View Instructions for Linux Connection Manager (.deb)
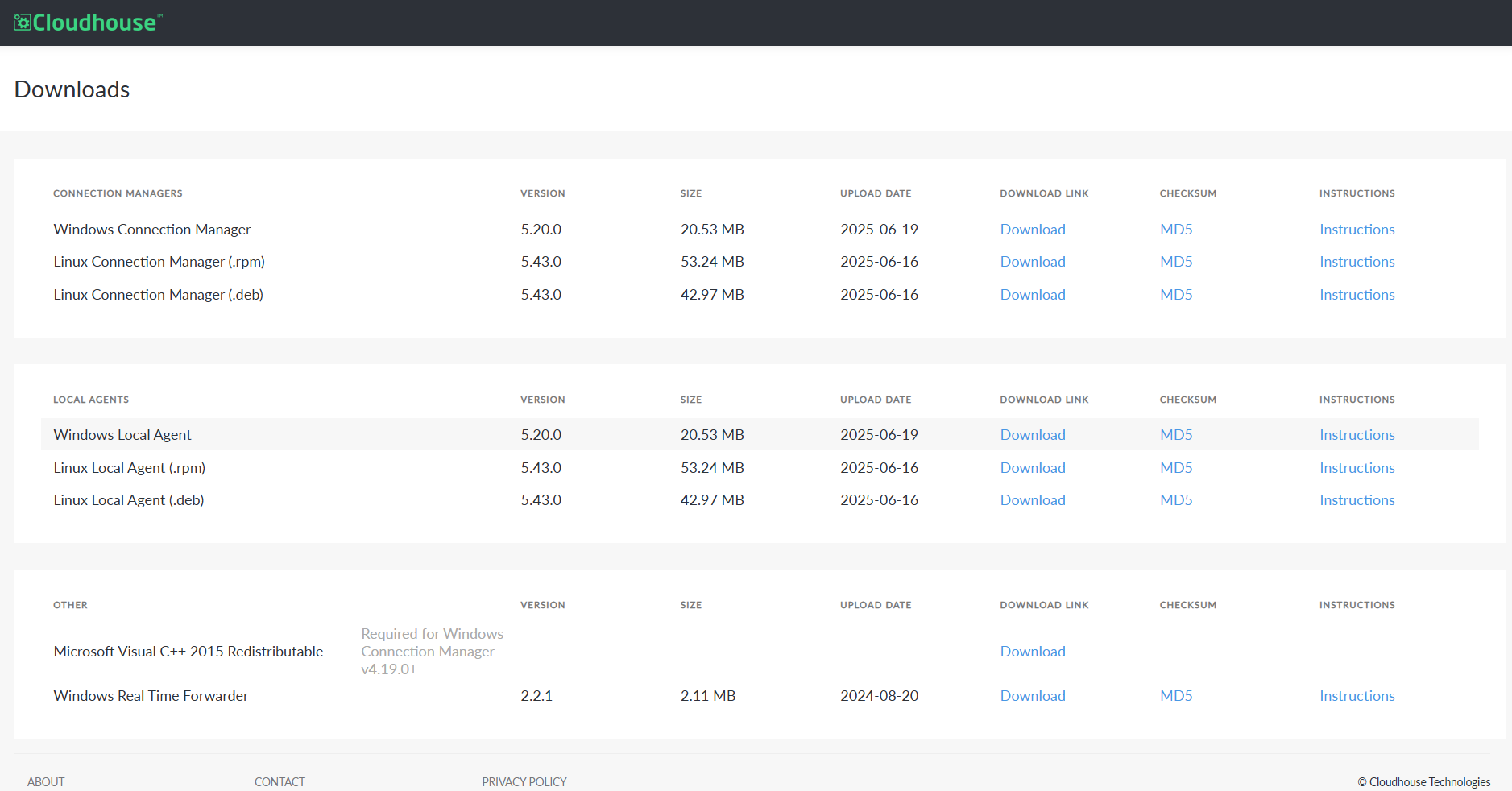Viewport: 1512px width, 791px height. [1357, 295]
